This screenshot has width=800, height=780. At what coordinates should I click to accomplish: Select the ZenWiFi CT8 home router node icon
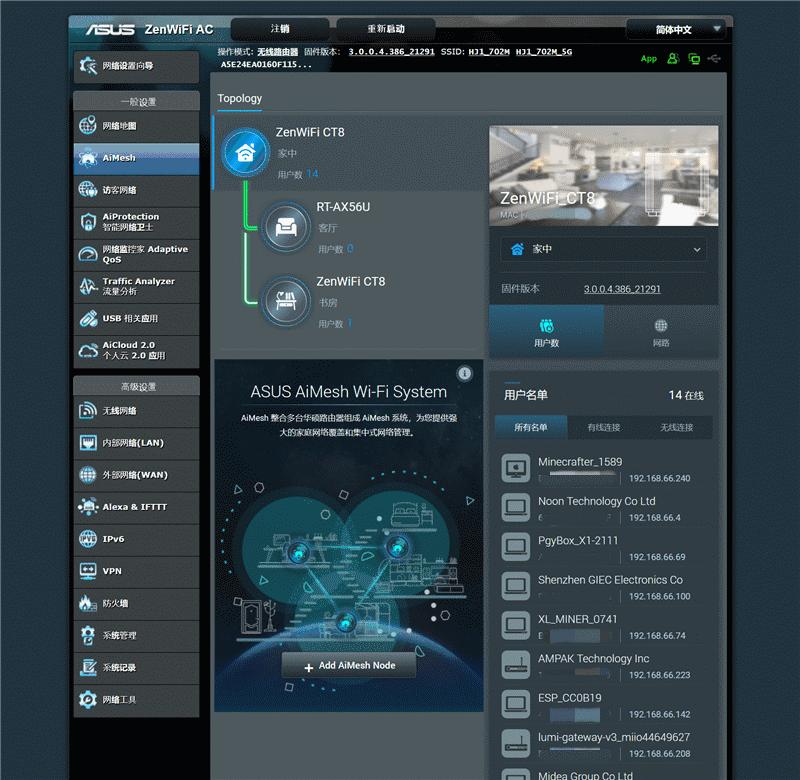[245, 153]
